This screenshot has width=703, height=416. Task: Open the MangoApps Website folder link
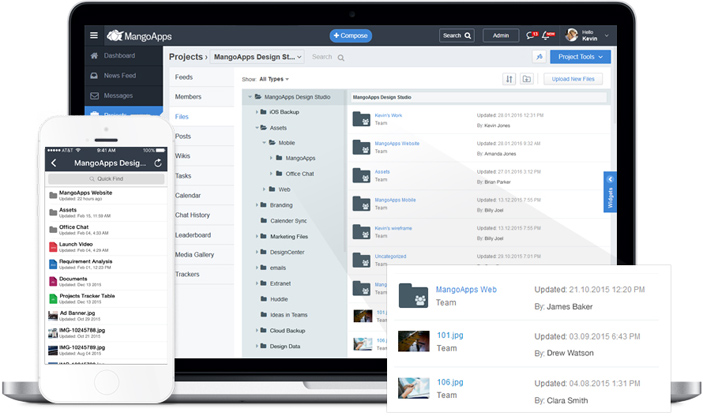tap(397, 143)
